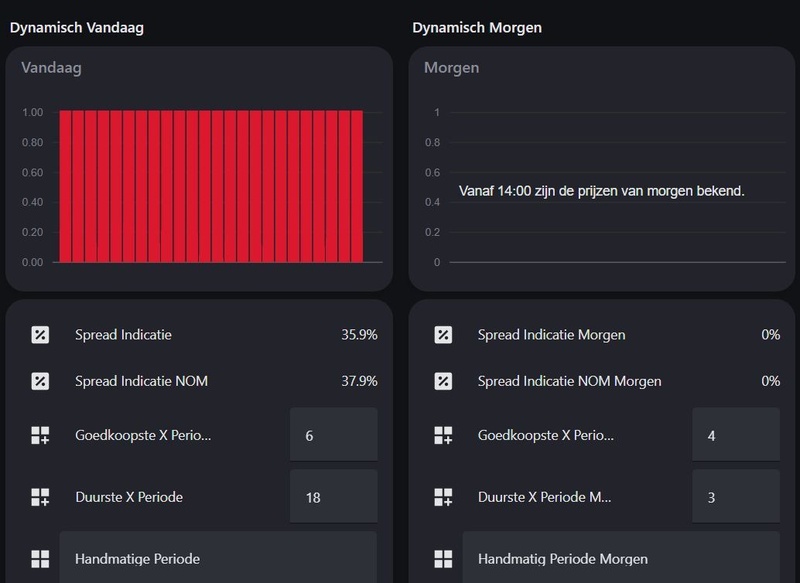Open the Handmatige Periode field
Image resolution: width=800 pixels, height=583 pixels.
click(217, 558)
